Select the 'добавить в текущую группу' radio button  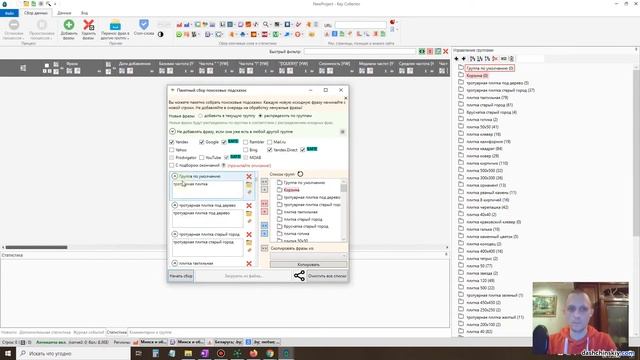coord(200,116)
